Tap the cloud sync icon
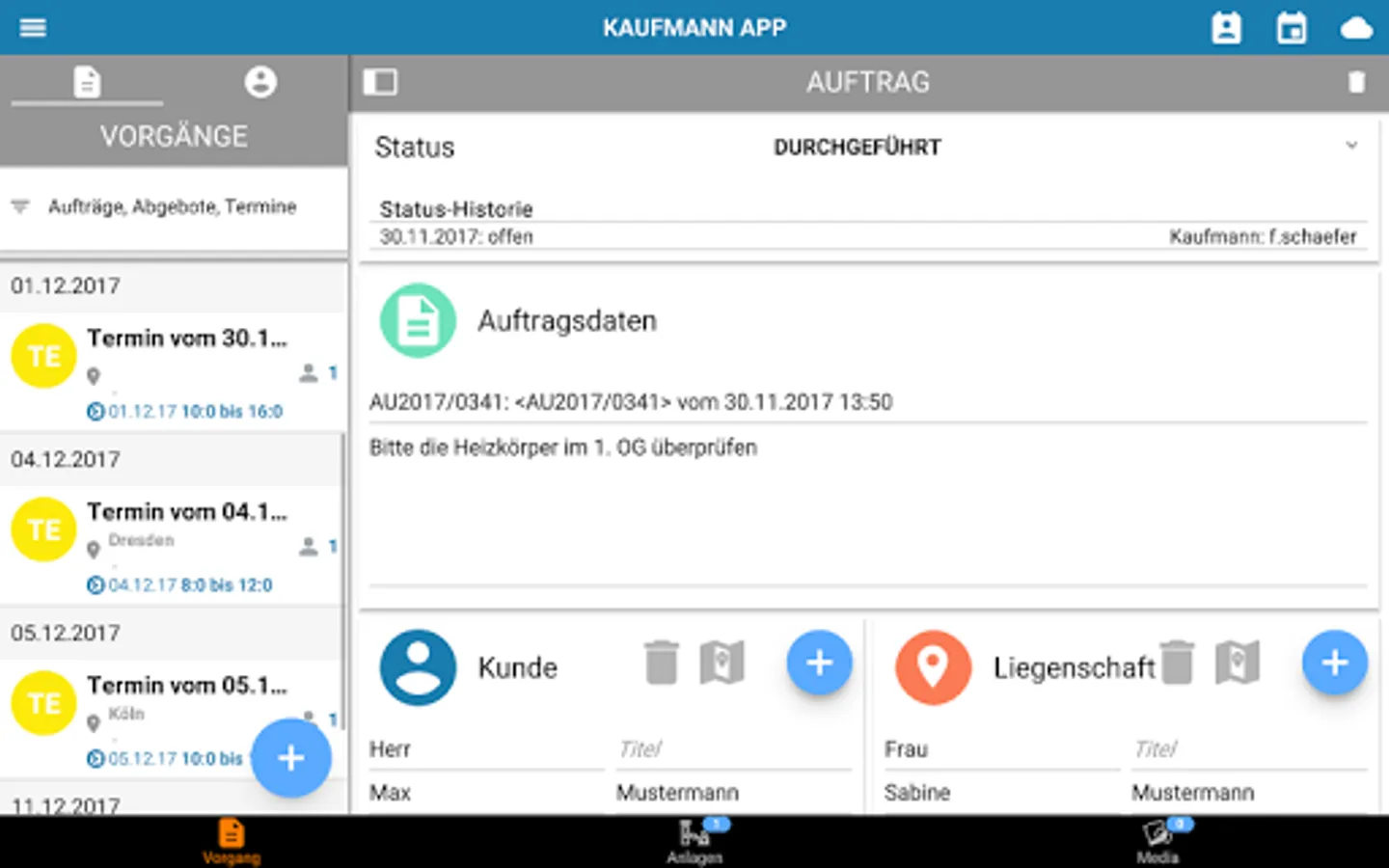 pyautogui.click(x=1356, y=28)
